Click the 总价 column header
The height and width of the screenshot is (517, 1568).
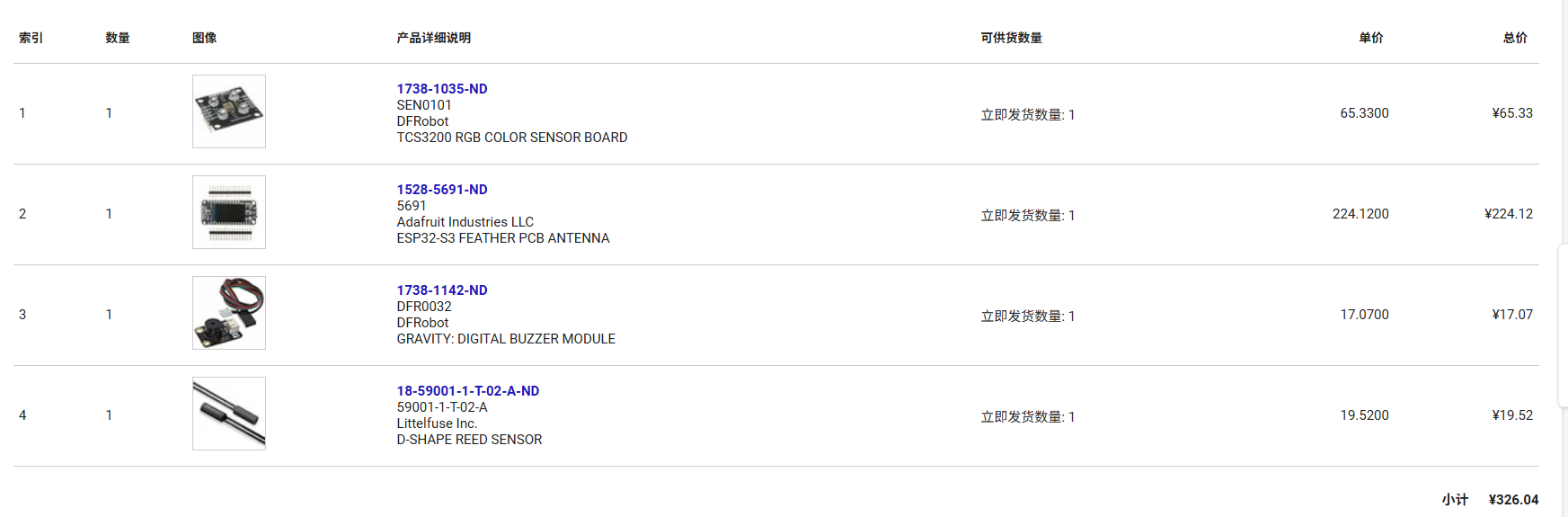1514,38
